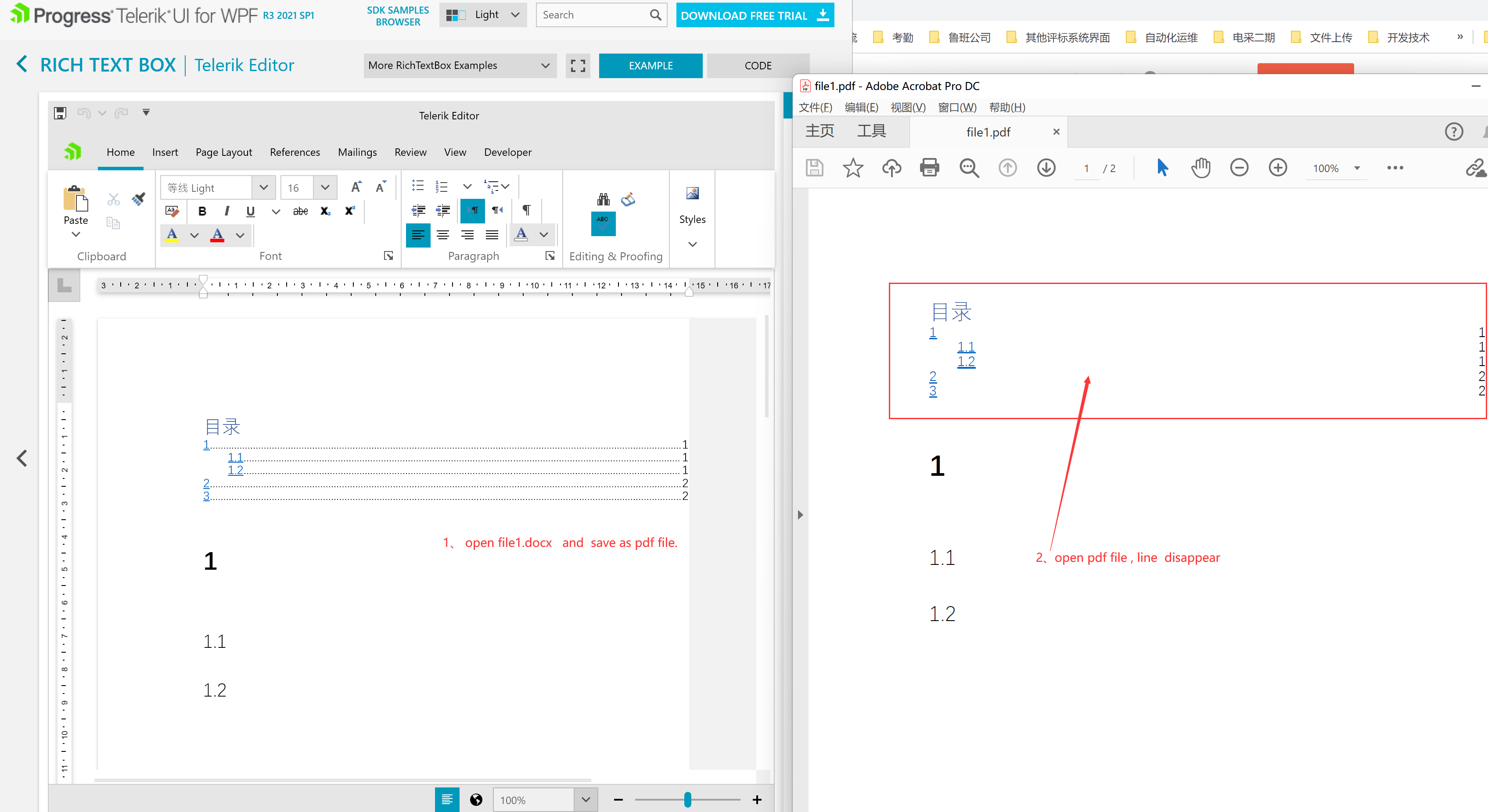Image resolution: width=1488 pixels, height=812 pixels.
Task: Switch to the Page Layout ribbon tab
Action: pyautogui.click(x=223, y=152)
